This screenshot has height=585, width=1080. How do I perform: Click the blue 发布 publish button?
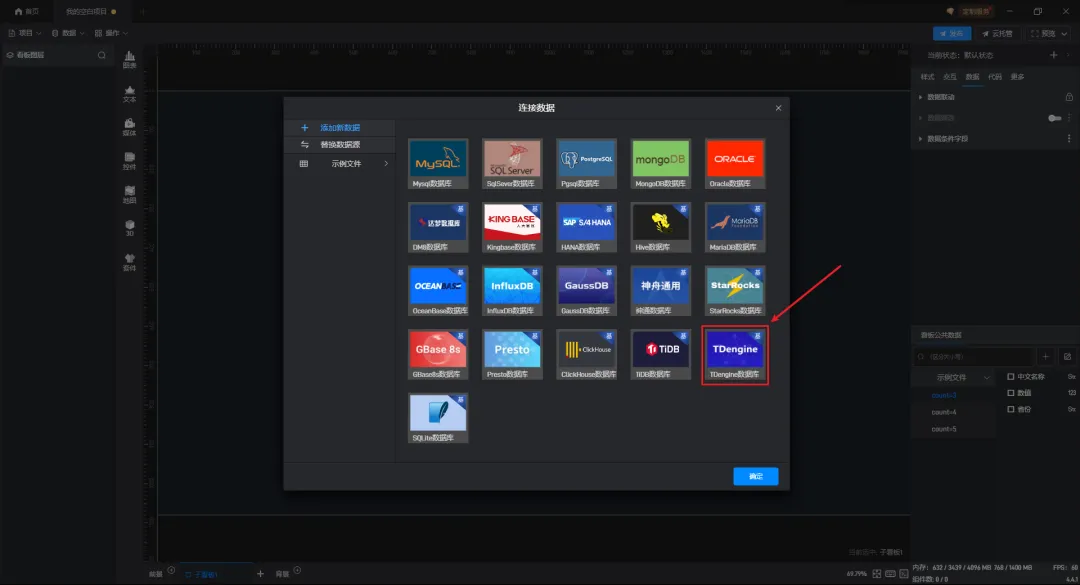(952, 33)
